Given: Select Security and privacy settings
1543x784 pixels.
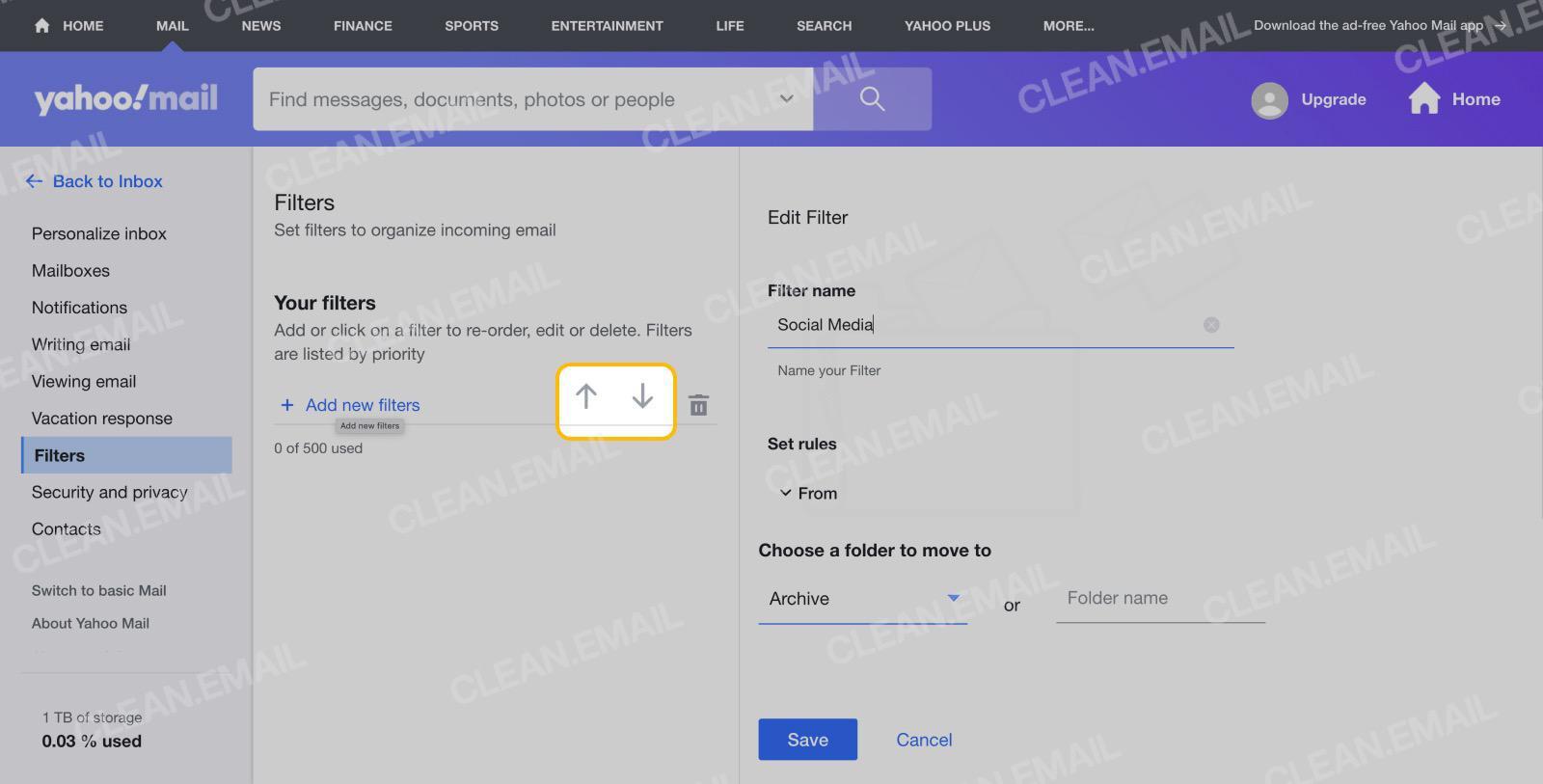Looking at the screenshot, I should pyautogui.click(x=110, y=493).
